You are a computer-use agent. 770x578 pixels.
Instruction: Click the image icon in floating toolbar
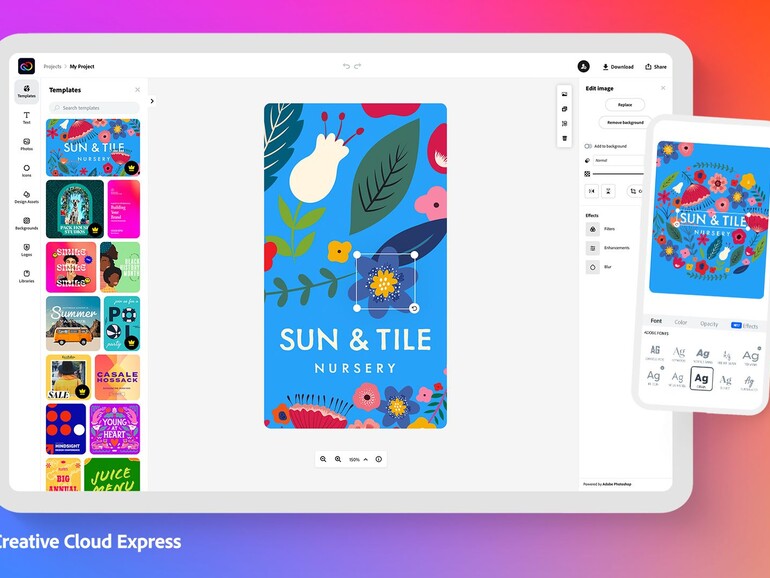(564, 94)
